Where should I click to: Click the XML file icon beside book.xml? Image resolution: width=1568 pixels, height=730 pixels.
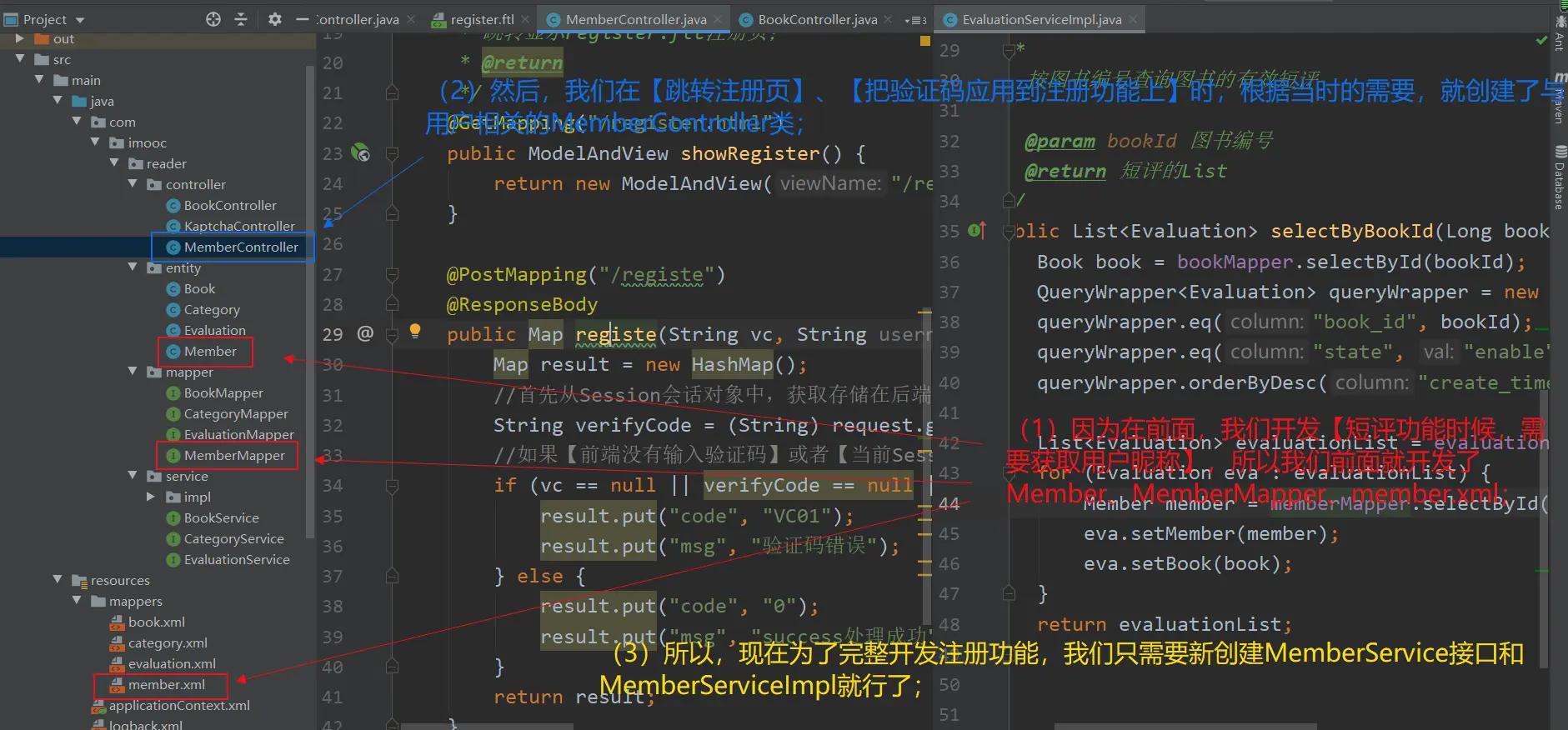(x=118, y=622)
